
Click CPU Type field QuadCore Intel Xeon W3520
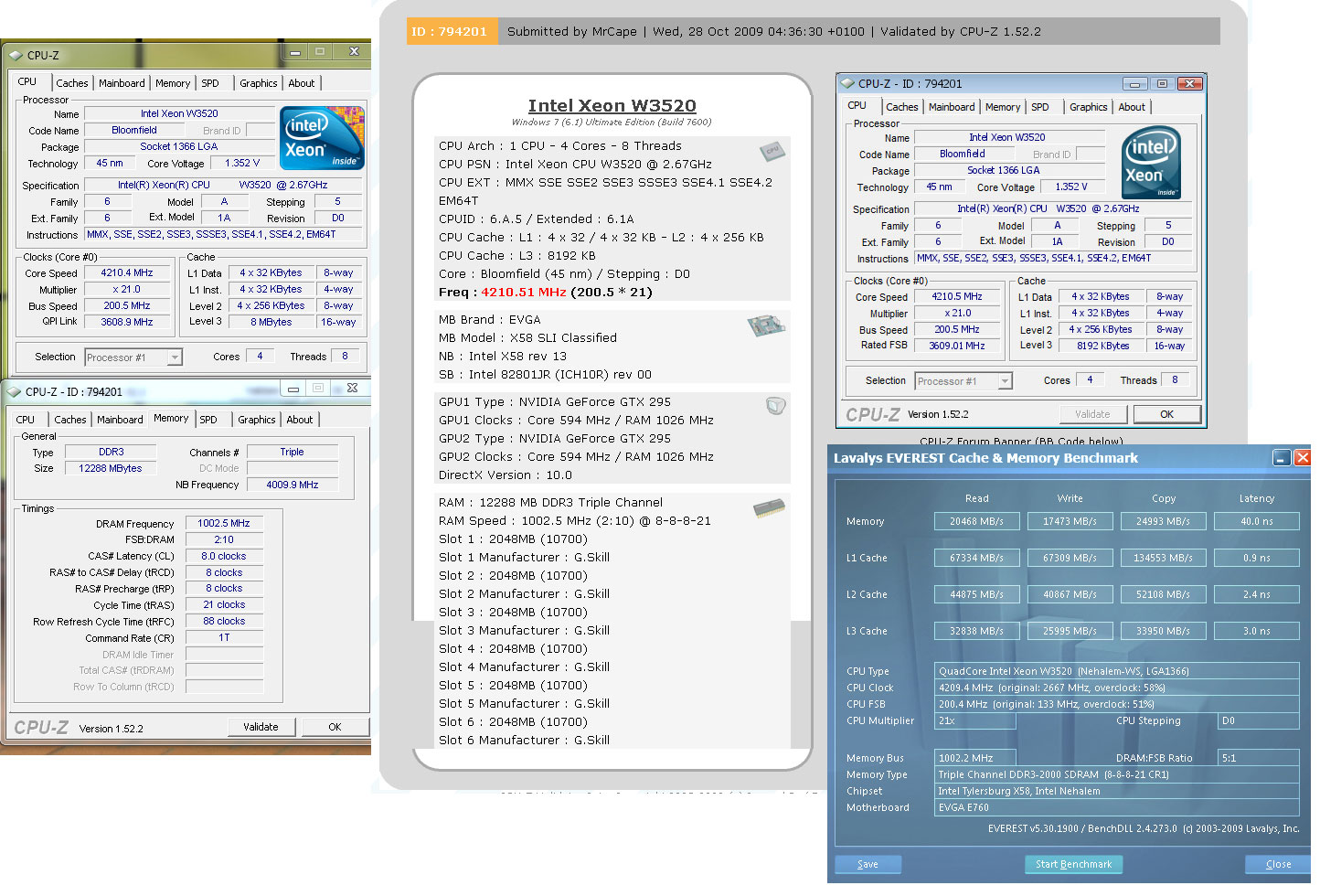pyautogui.click(x=1117, y=671)
